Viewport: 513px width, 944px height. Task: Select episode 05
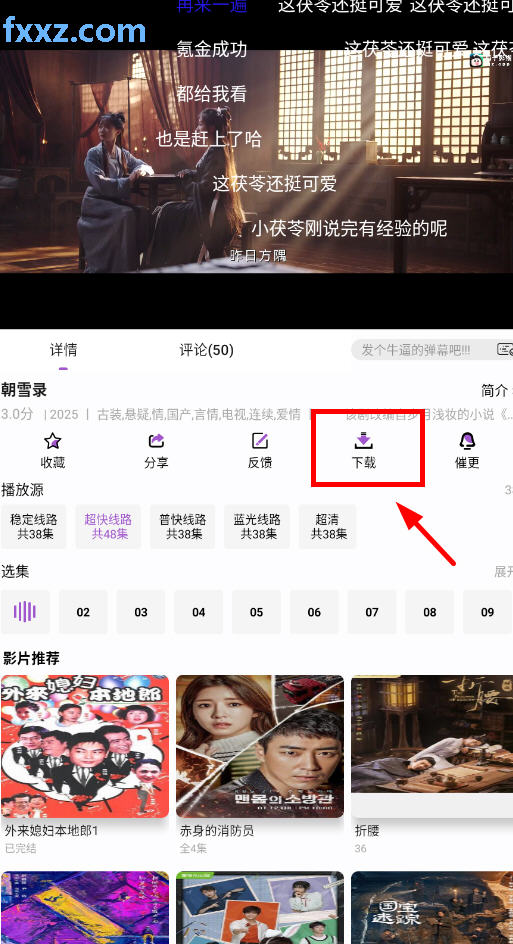[256, 612]
